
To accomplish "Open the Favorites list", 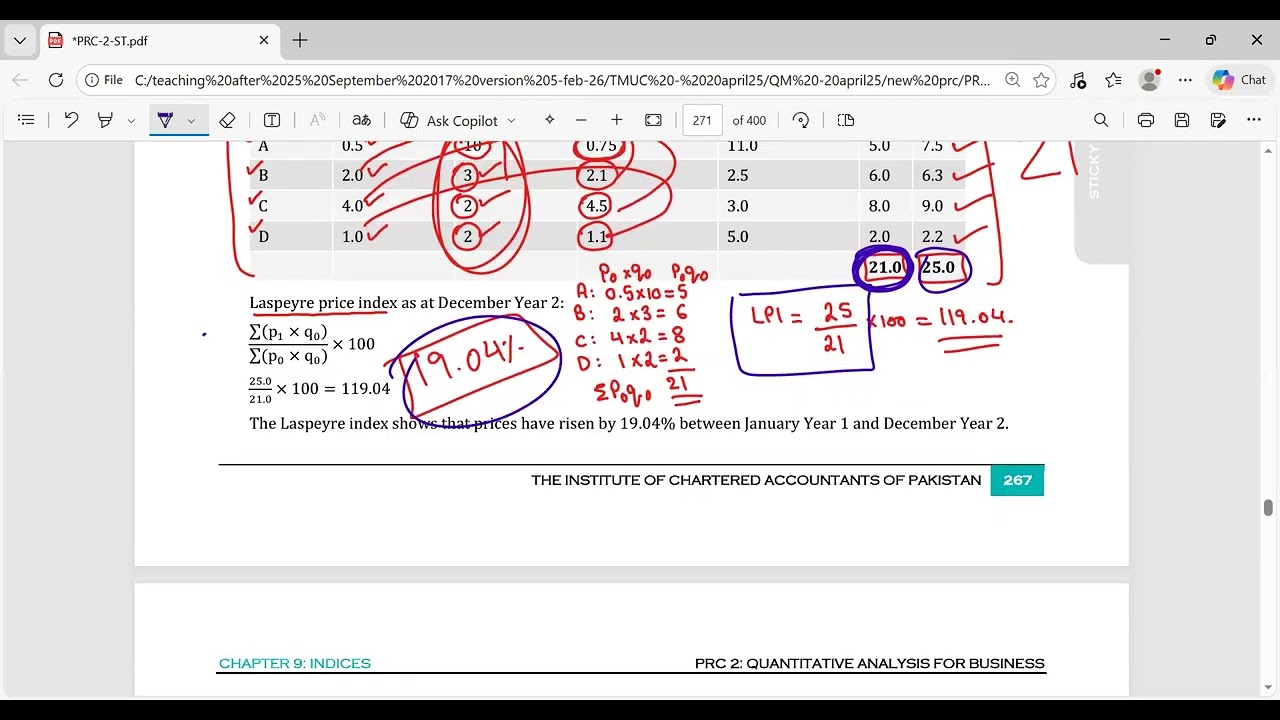I will tap(1113, 80).
